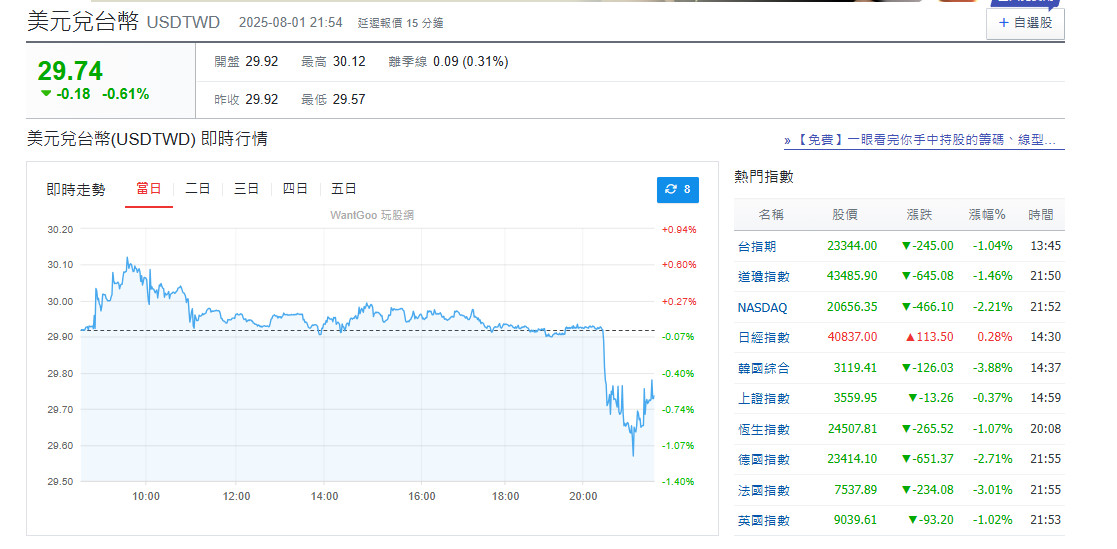Click the refresh countdown button
Screen dimensions: 1117x549
(678, 189)
